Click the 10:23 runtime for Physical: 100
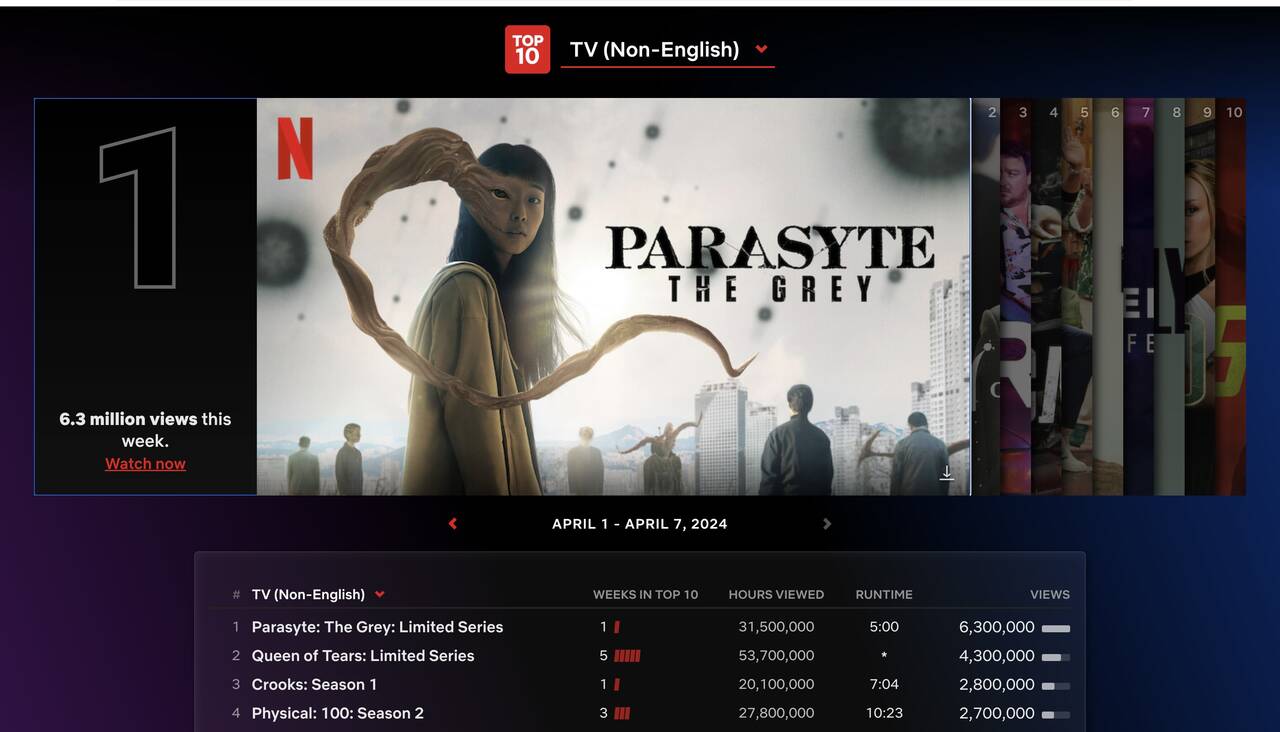1280x732 pixels. (x=884, y=713)
